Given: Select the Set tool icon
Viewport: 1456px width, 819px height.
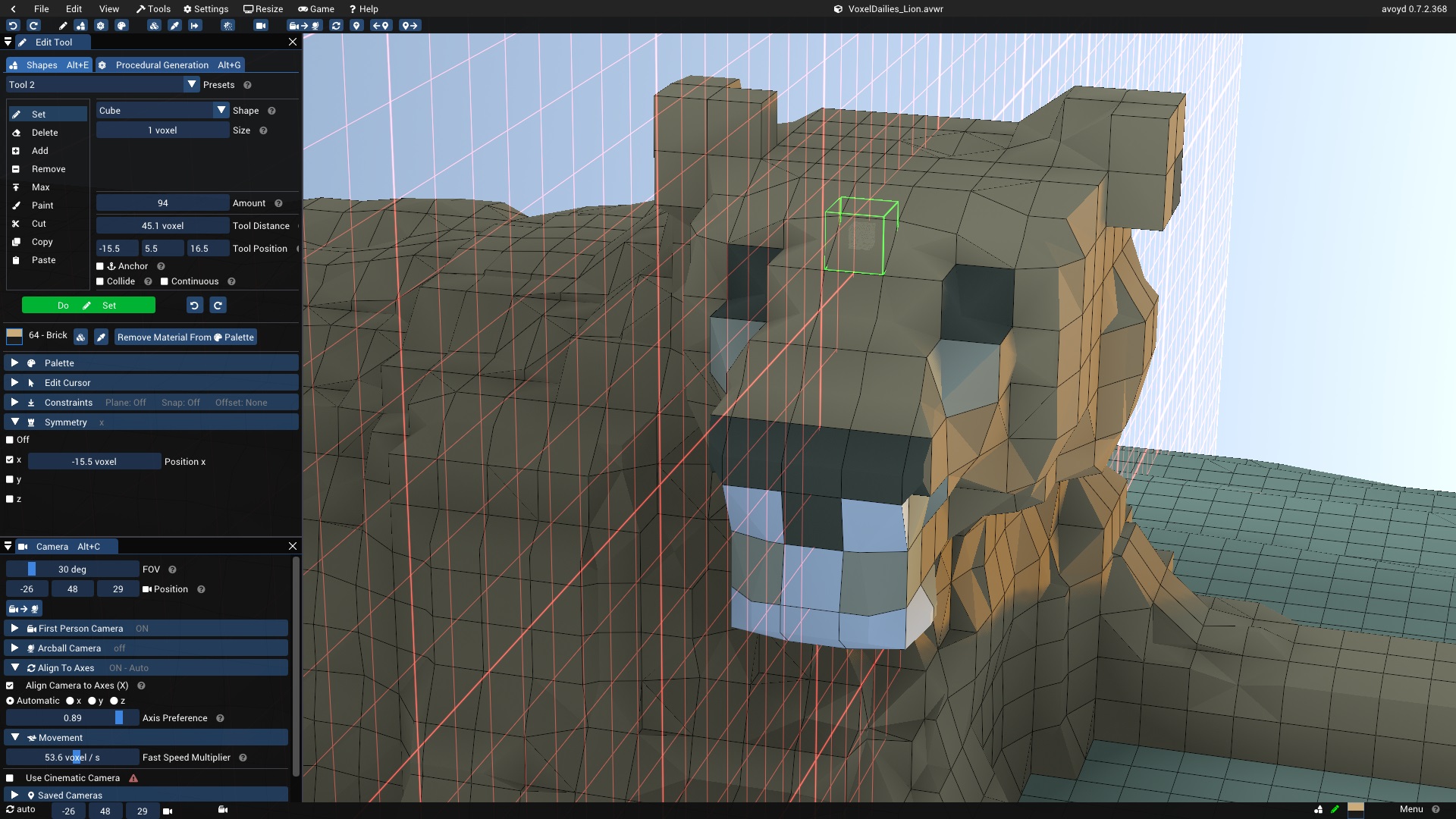Looking at the screenshot, I should (15, 113).
